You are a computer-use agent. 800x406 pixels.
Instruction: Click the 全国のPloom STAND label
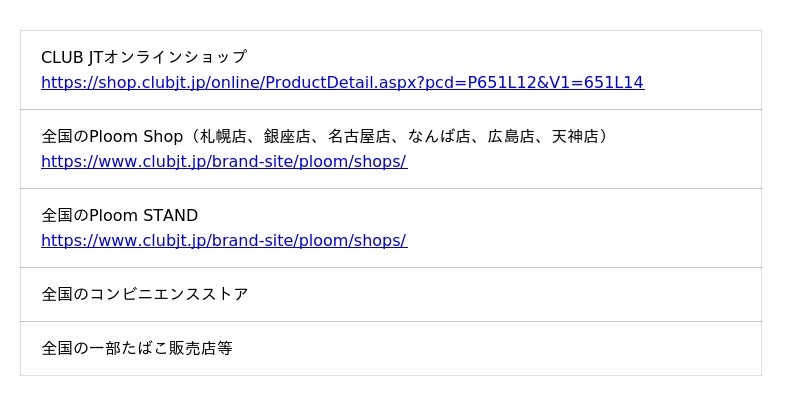tap(119, 216)
